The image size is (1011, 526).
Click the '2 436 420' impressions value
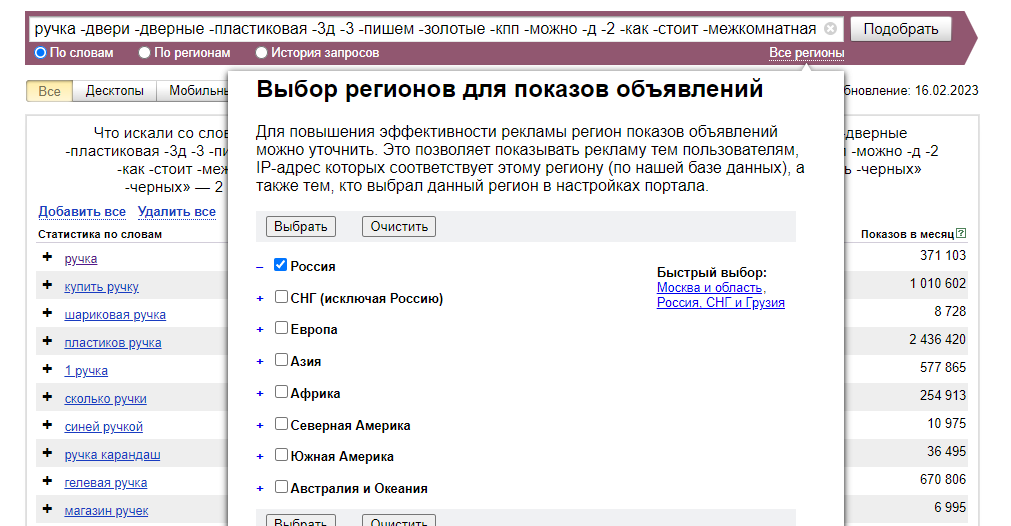click(937, 339)
